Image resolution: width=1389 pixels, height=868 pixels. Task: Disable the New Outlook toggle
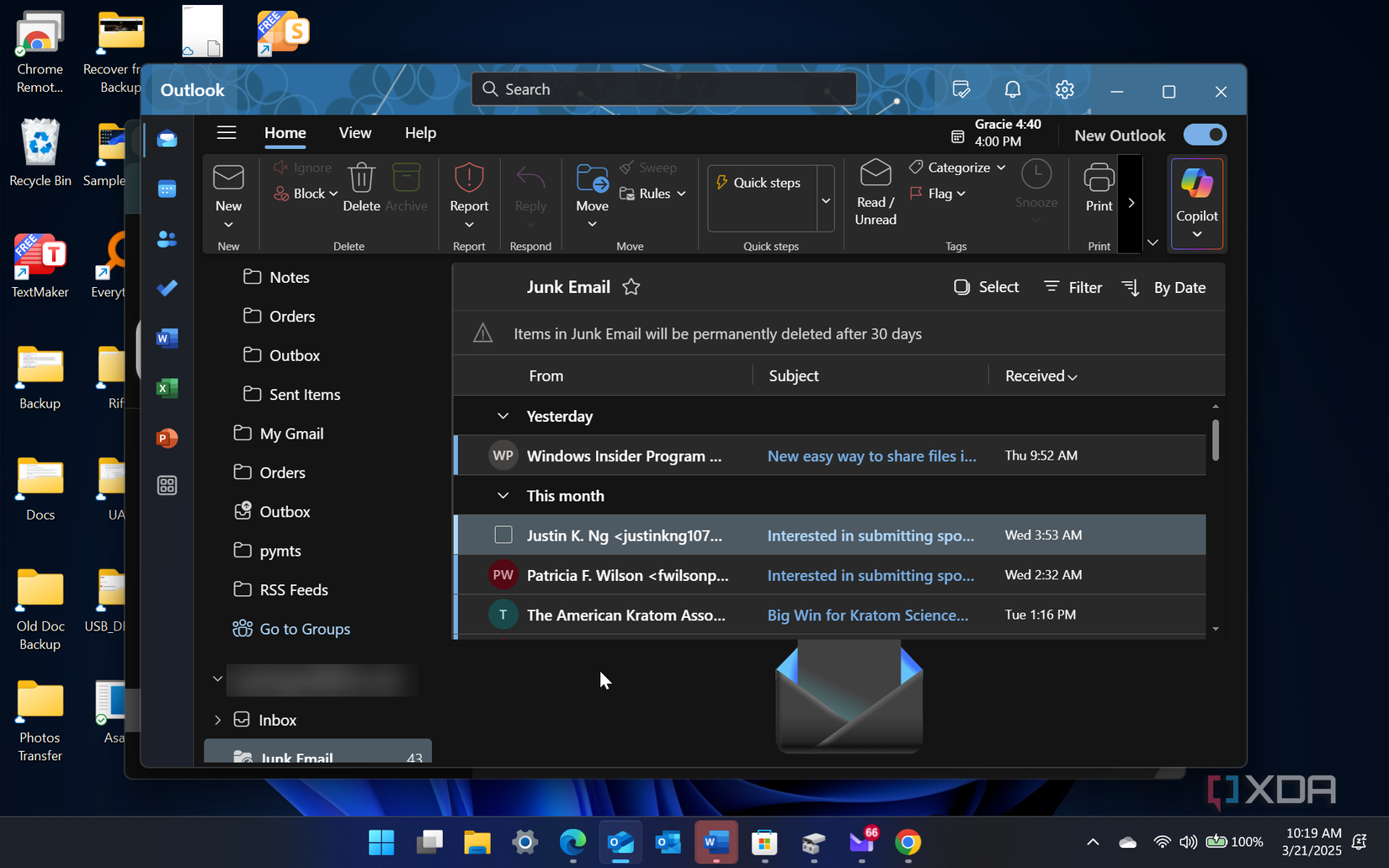1205,135
